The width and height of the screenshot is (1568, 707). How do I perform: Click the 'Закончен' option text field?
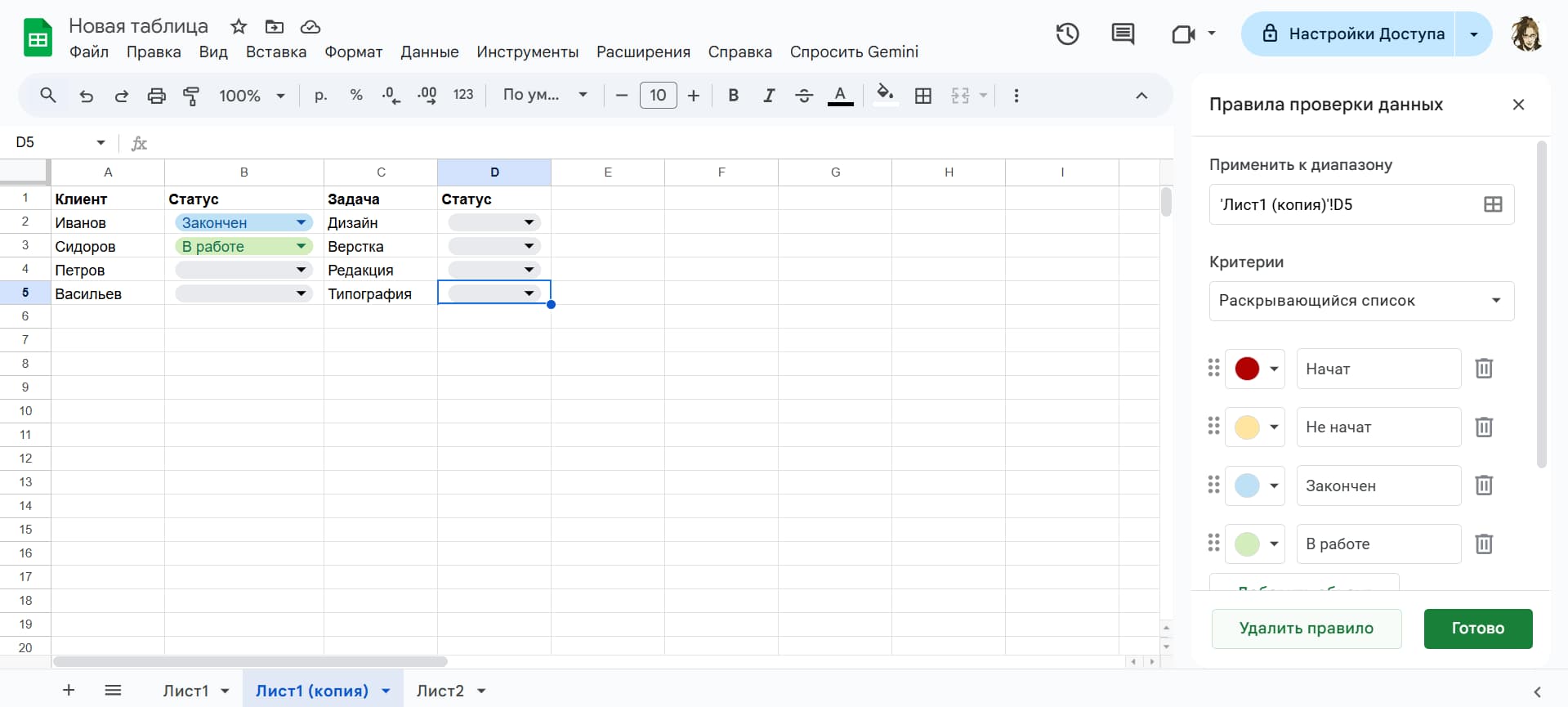click(x=1378, y=486)
